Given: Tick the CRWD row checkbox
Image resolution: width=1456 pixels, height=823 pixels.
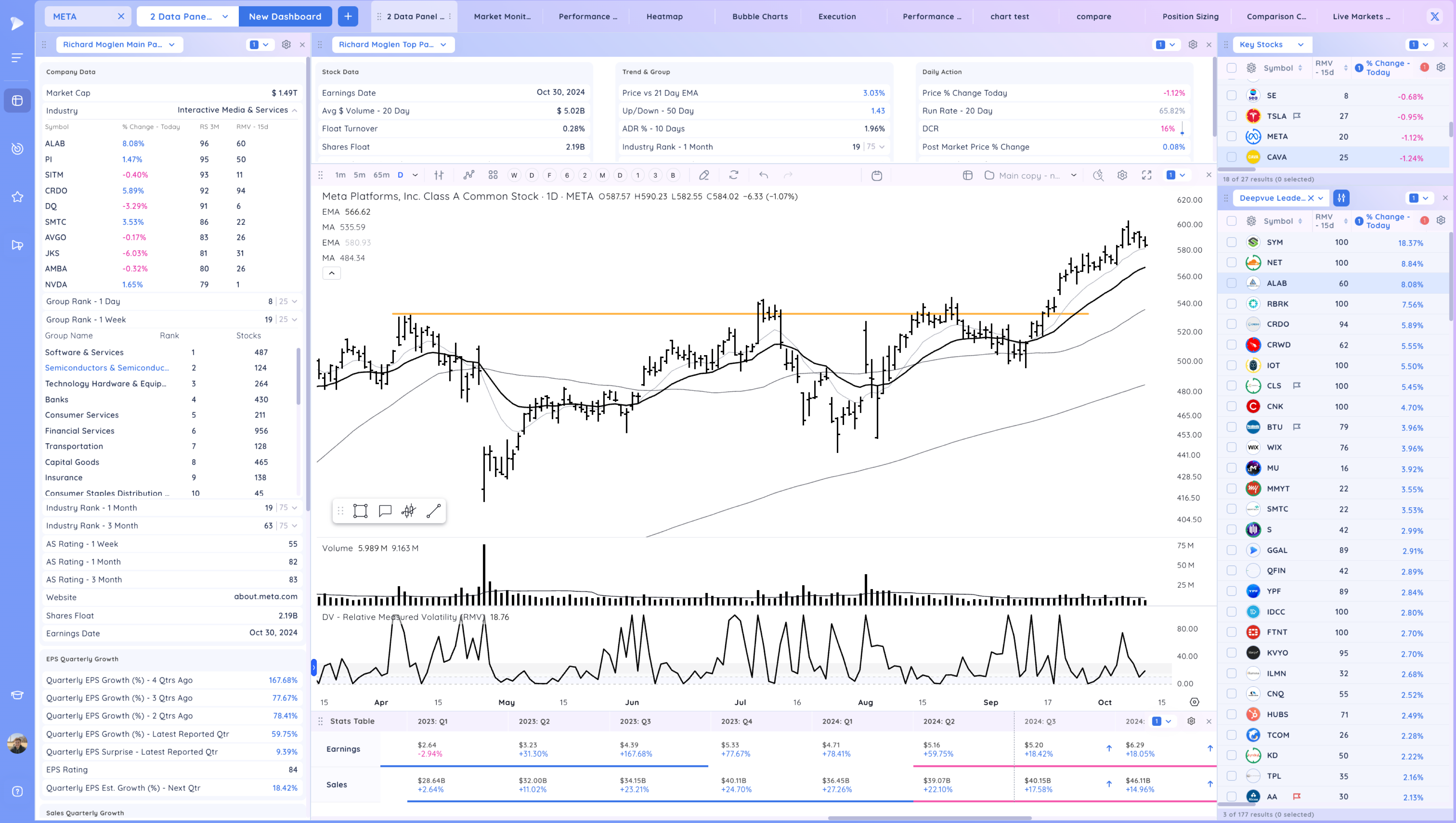Looking at the screenshot, I should click(x=1231, y=345).
